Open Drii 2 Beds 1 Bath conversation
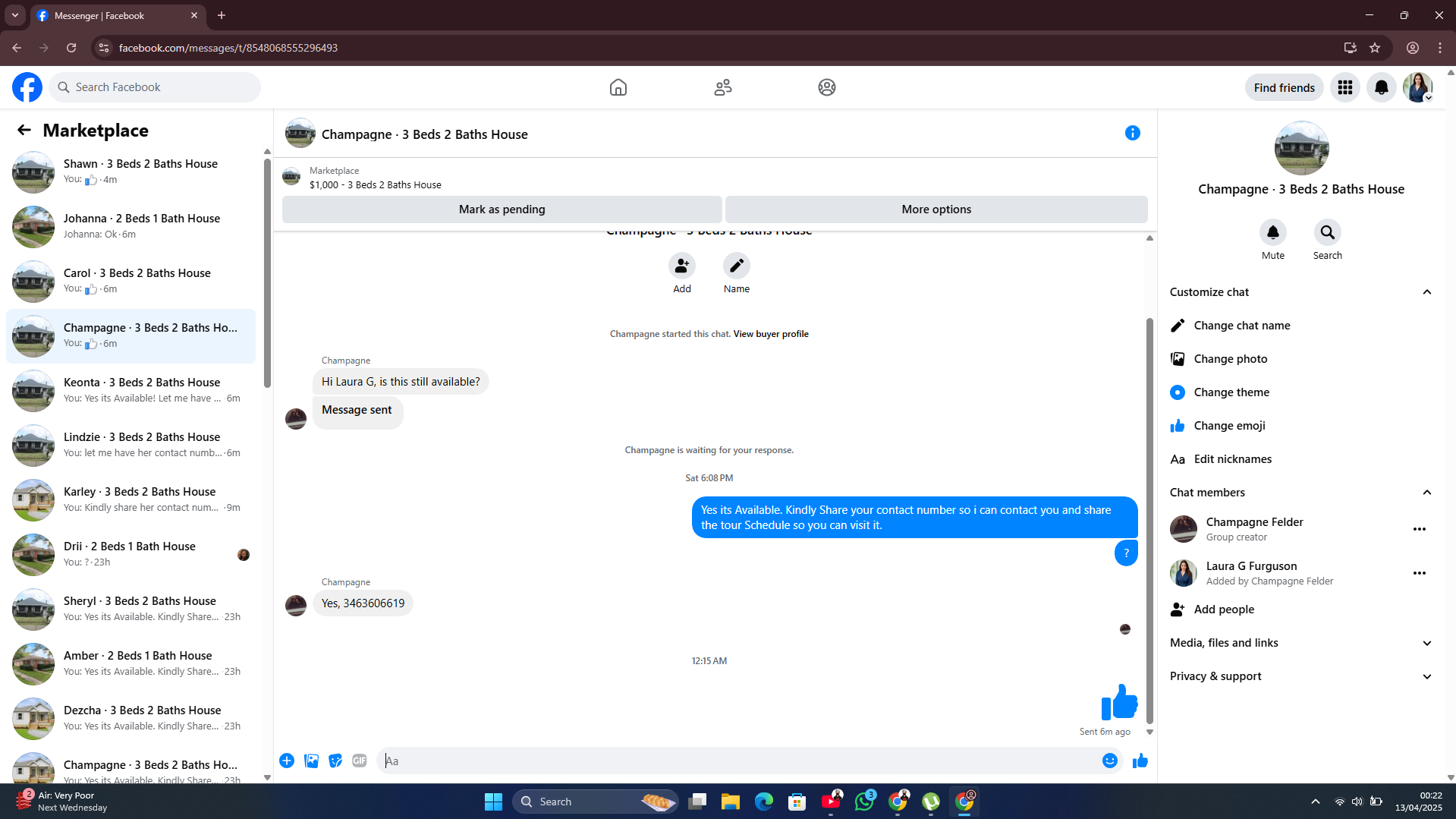This screenshot has height=819, width=1456. point(131,555)
